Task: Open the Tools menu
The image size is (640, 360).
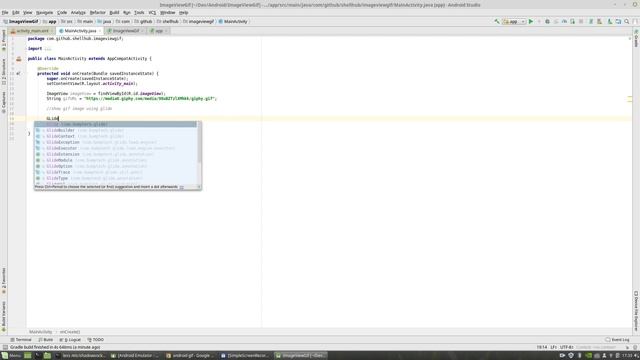Action: click(x=139, y=13)
